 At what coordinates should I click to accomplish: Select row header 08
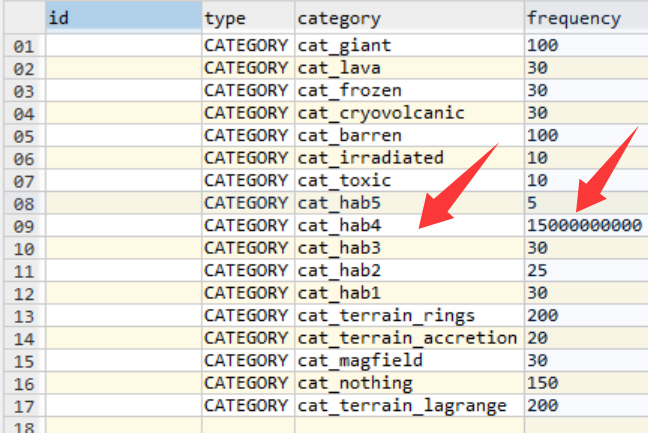point(24,203)
